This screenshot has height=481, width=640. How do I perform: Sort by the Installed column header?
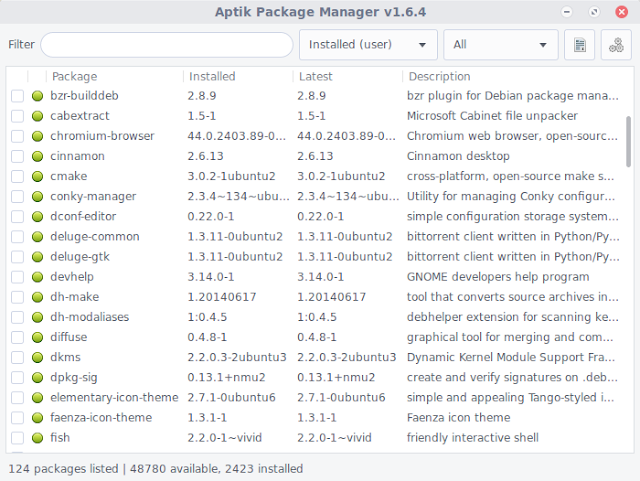point(237,76)
